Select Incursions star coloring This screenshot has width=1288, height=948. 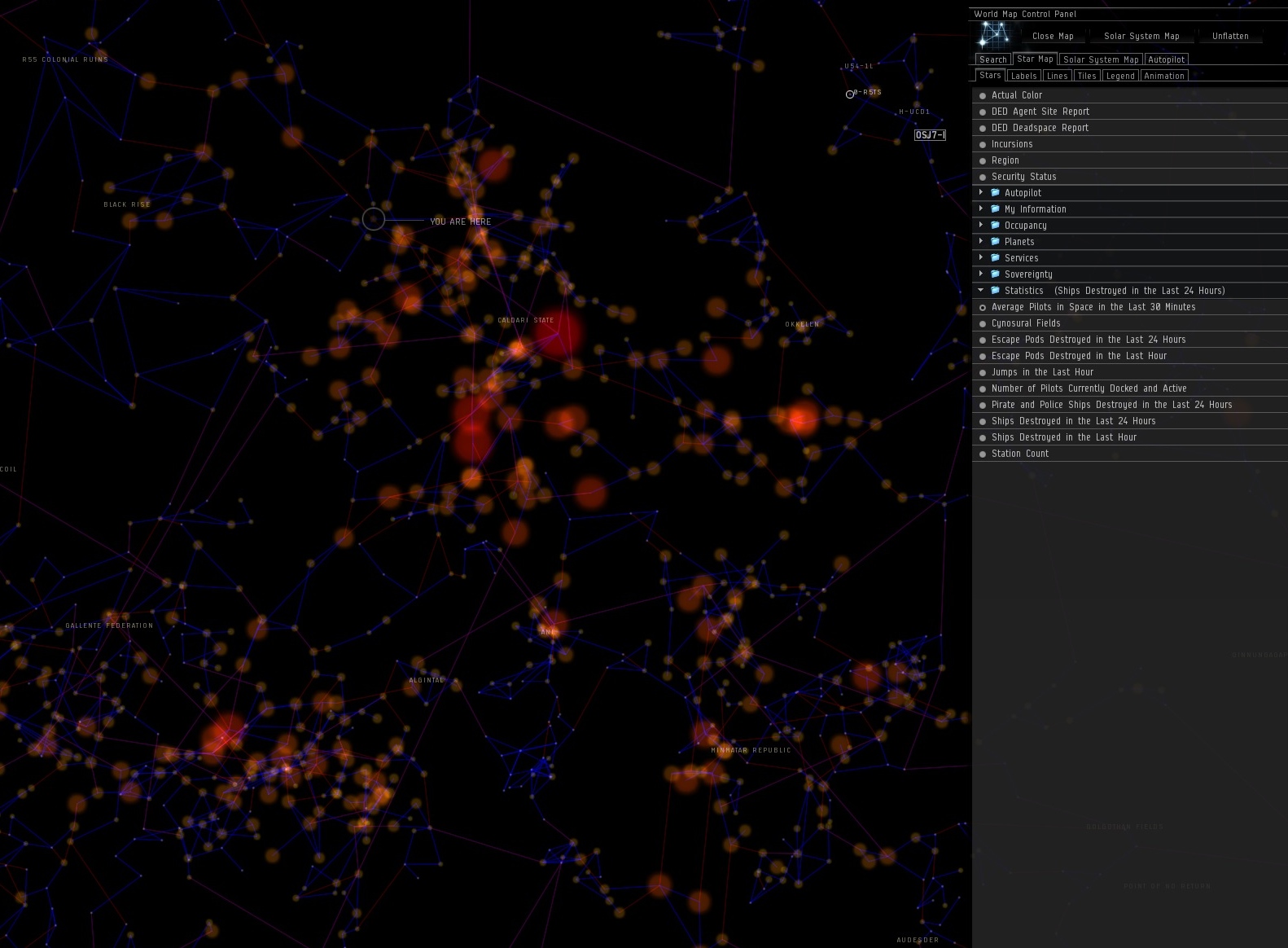[1130, 144]
